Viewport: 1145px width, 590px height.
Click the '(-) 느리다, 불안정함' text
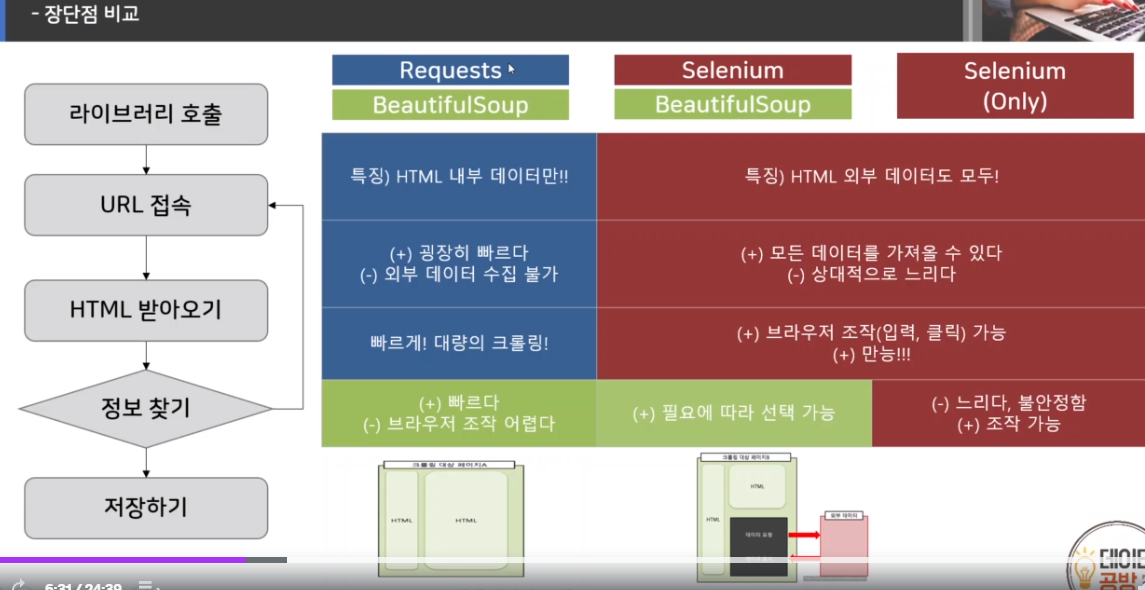click(x=1008, y=403)
